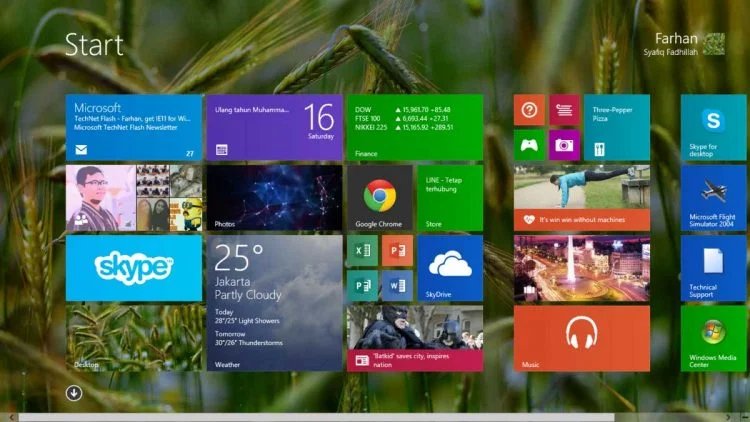Open the Finance tile
750x422 pixels.
pos(415,127)
